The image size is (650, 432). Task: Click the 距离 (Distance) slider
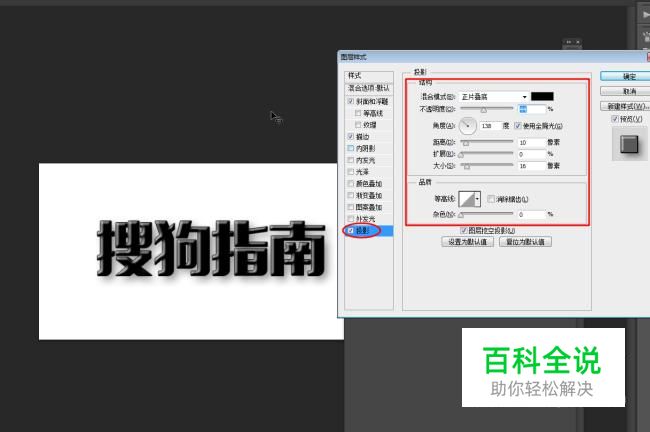point(487,142)
